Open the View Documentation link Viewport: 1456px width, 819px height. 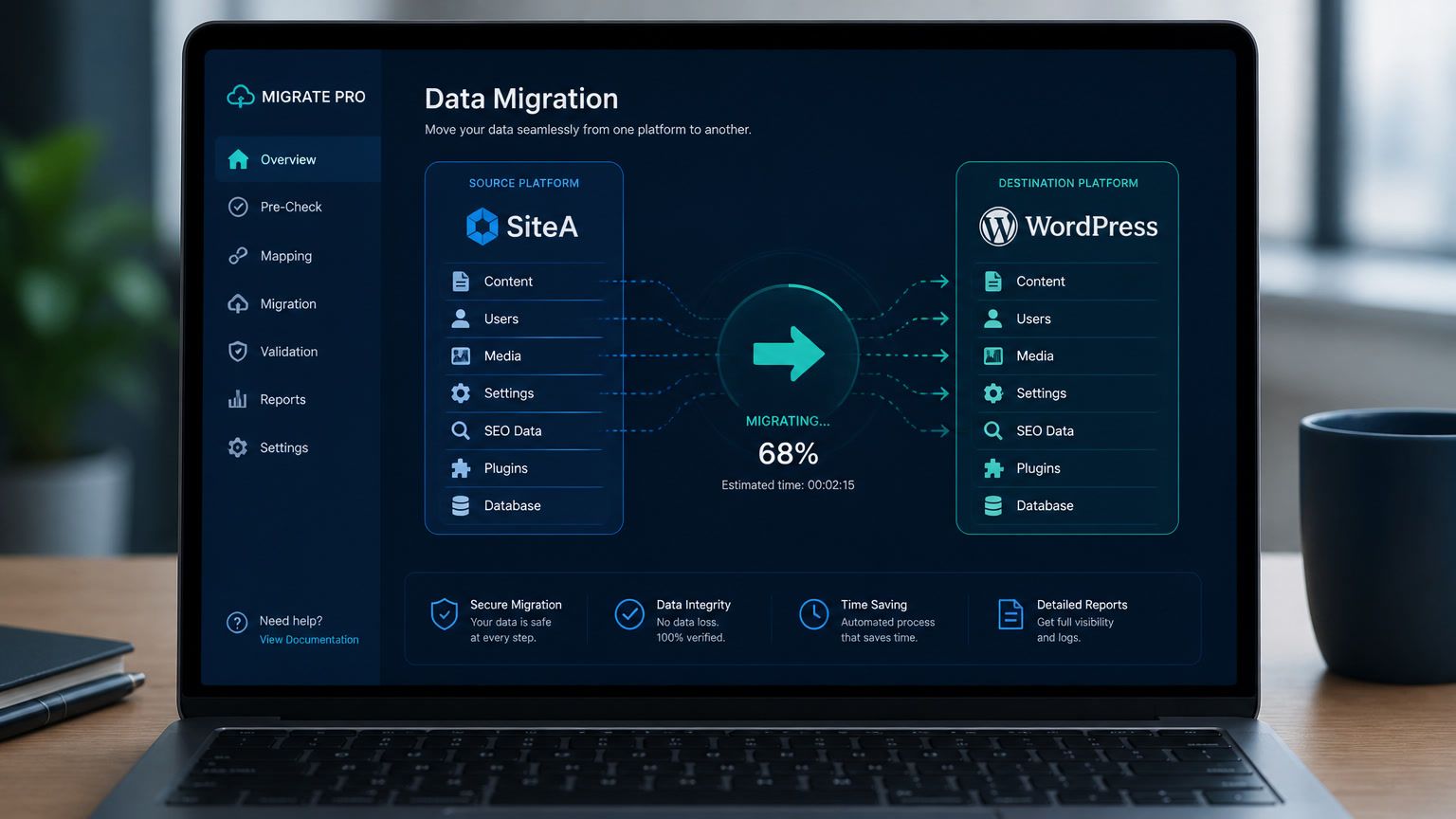[309, 640]
